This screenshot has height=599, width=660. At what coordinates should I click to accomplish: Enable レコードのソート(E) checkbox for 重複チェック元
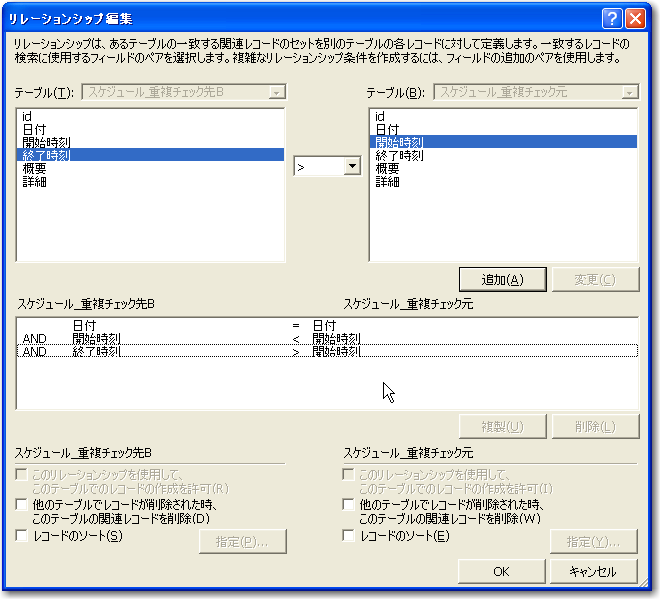349,536
